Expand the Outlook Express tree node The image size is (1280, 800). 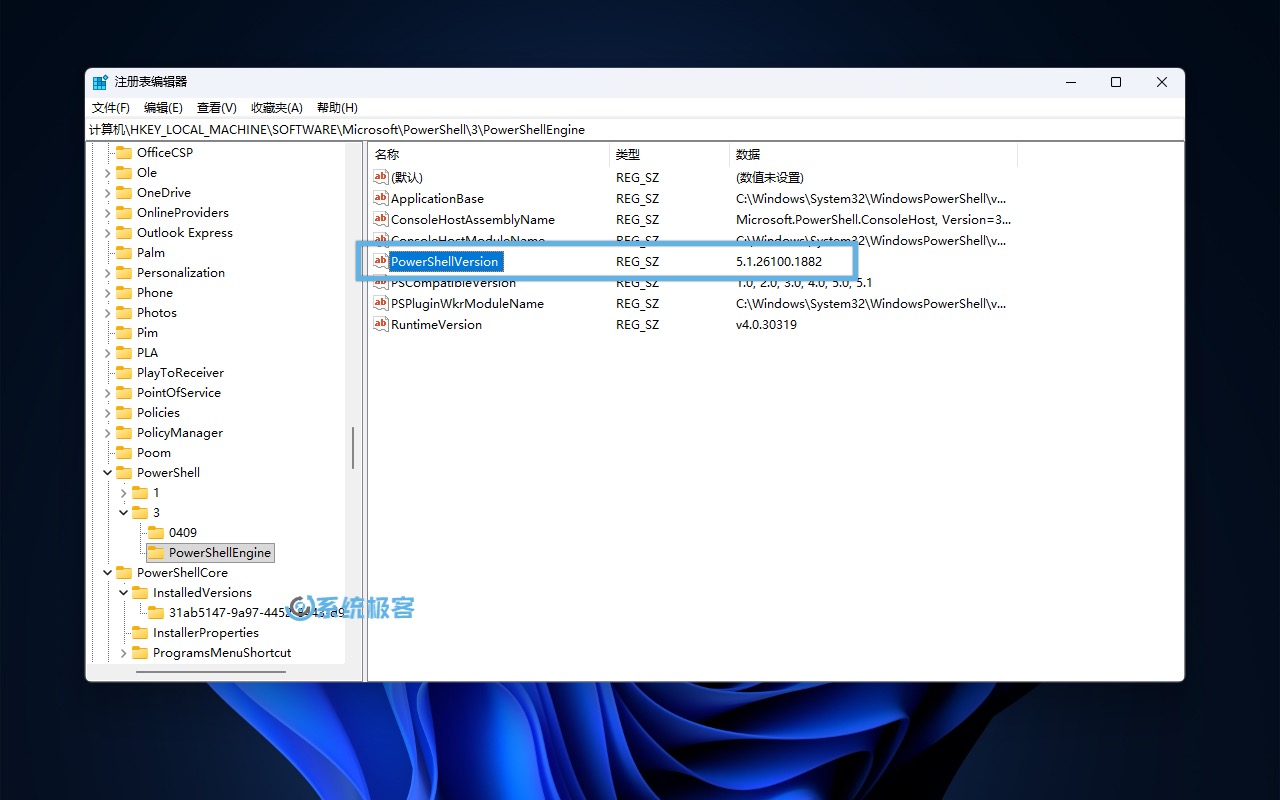point(107,233)
